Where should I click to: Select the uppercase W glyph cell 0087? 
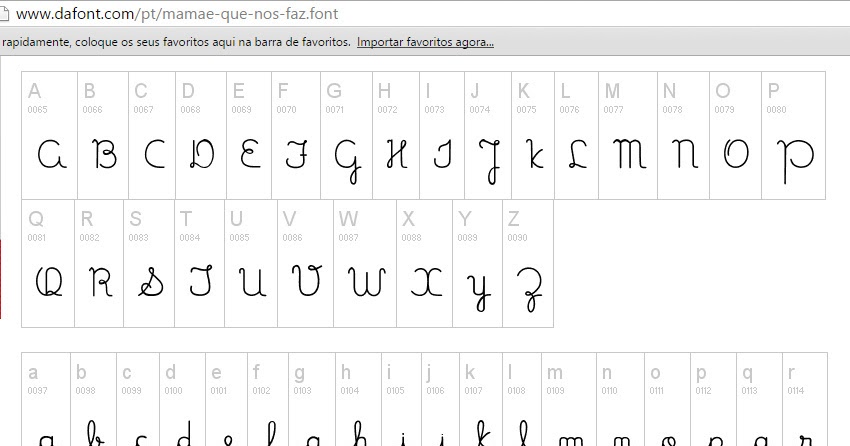tap(365, 263)
